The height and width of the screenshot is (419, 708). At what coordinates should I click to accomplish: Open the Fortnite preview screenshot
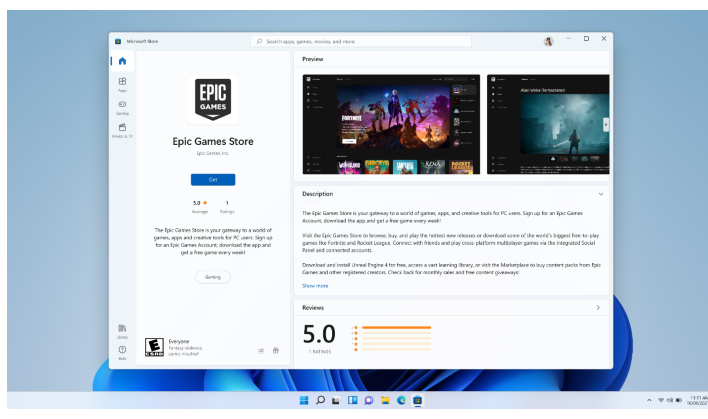(391, 124)
